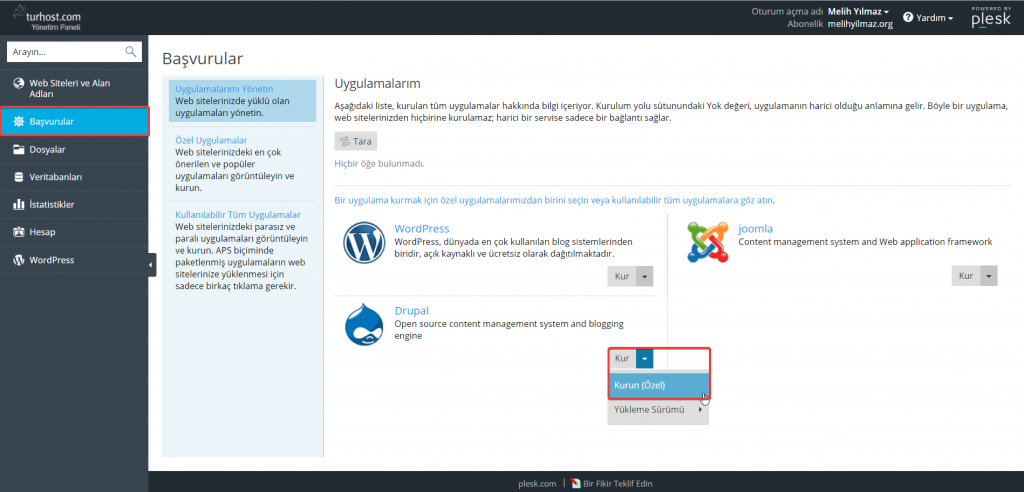Expand the Joomla Kur dropdown arrow
Screen dimensions: 1024x492
(989, 276)
